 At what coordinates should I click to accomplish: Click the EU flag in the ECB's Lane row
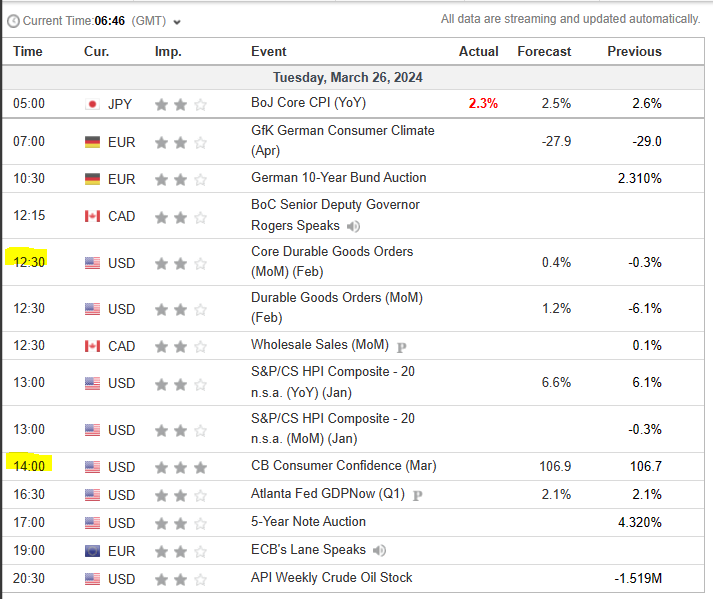coord(93,550)
